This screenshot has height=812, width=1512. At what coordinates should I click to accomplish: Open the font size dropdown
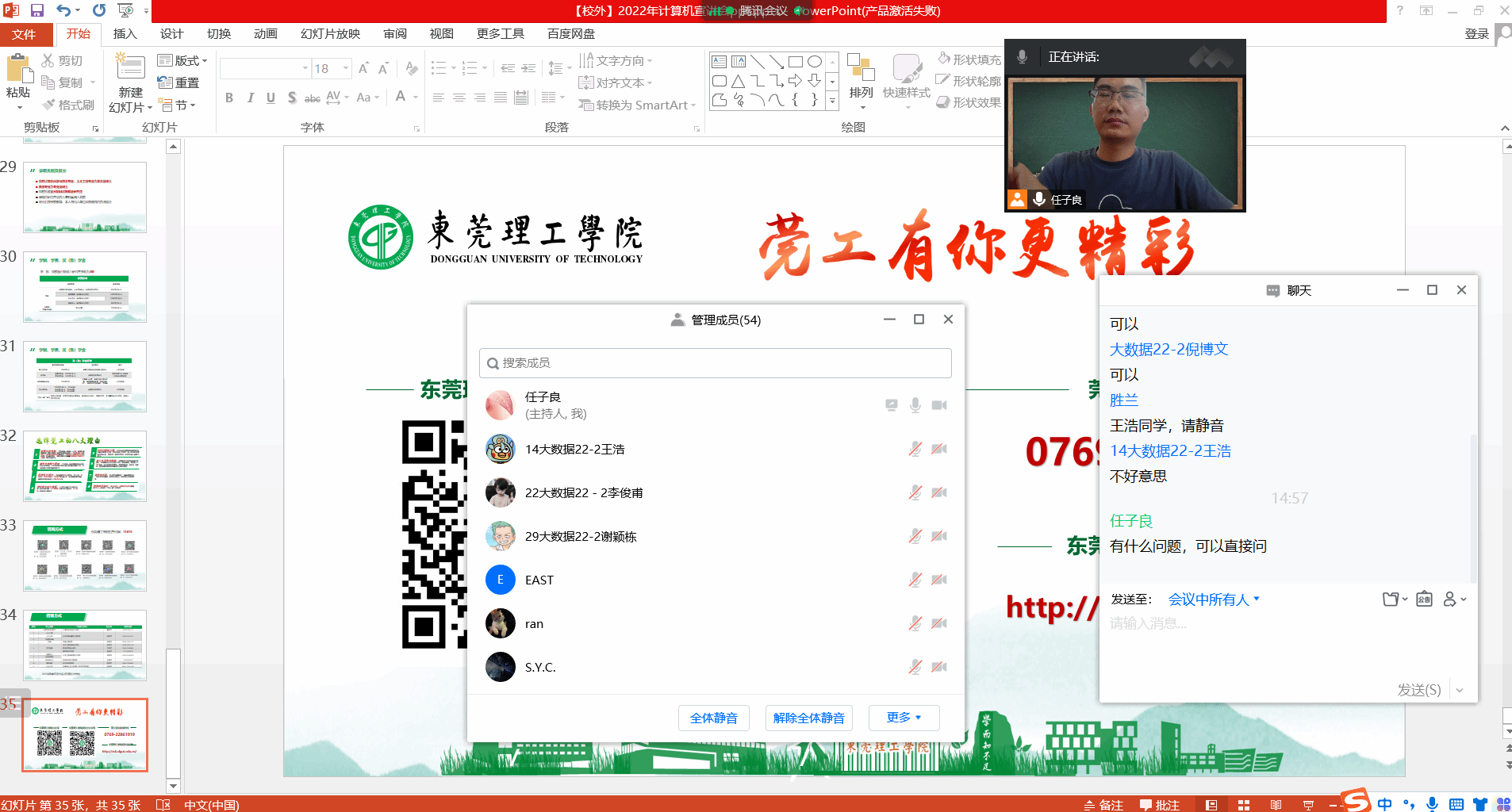[x=346, y=69]
